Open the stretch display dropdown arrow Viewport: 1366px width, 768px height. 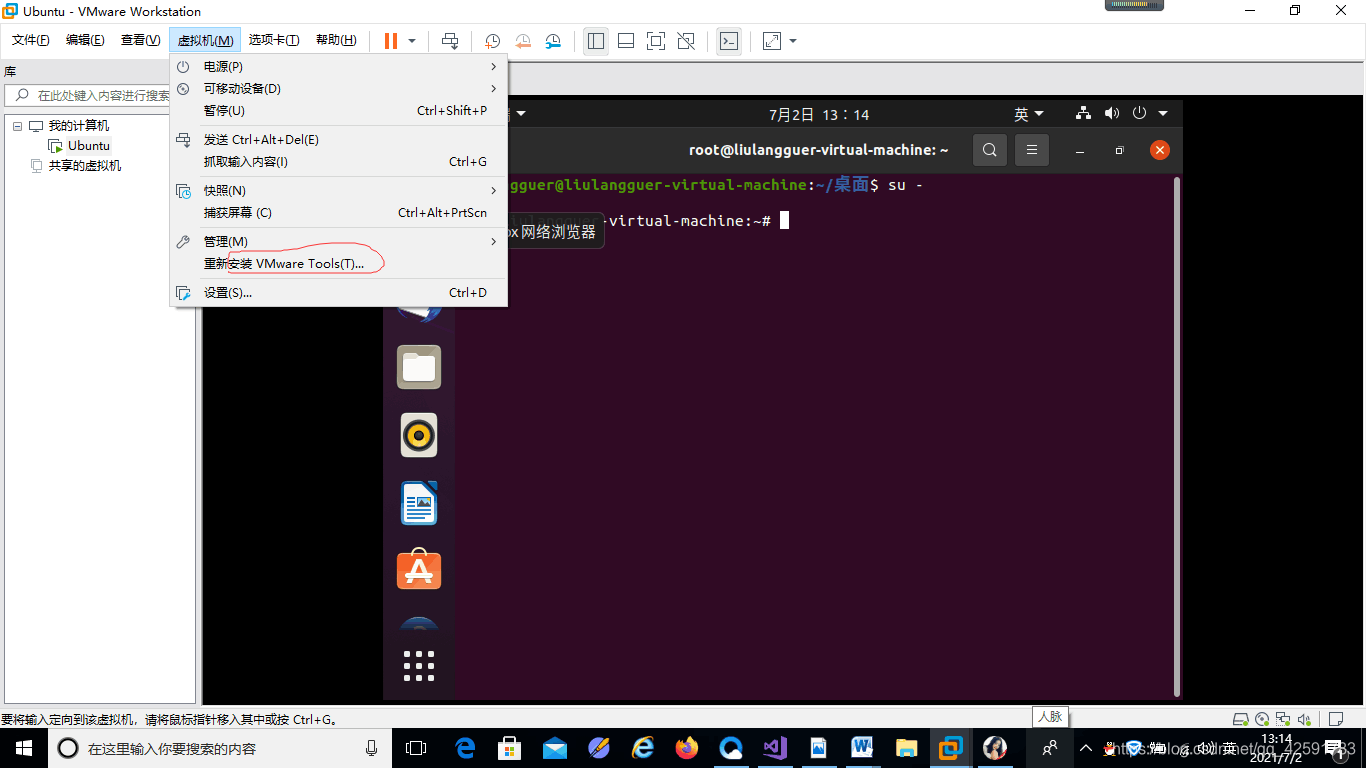coord(793,41)
